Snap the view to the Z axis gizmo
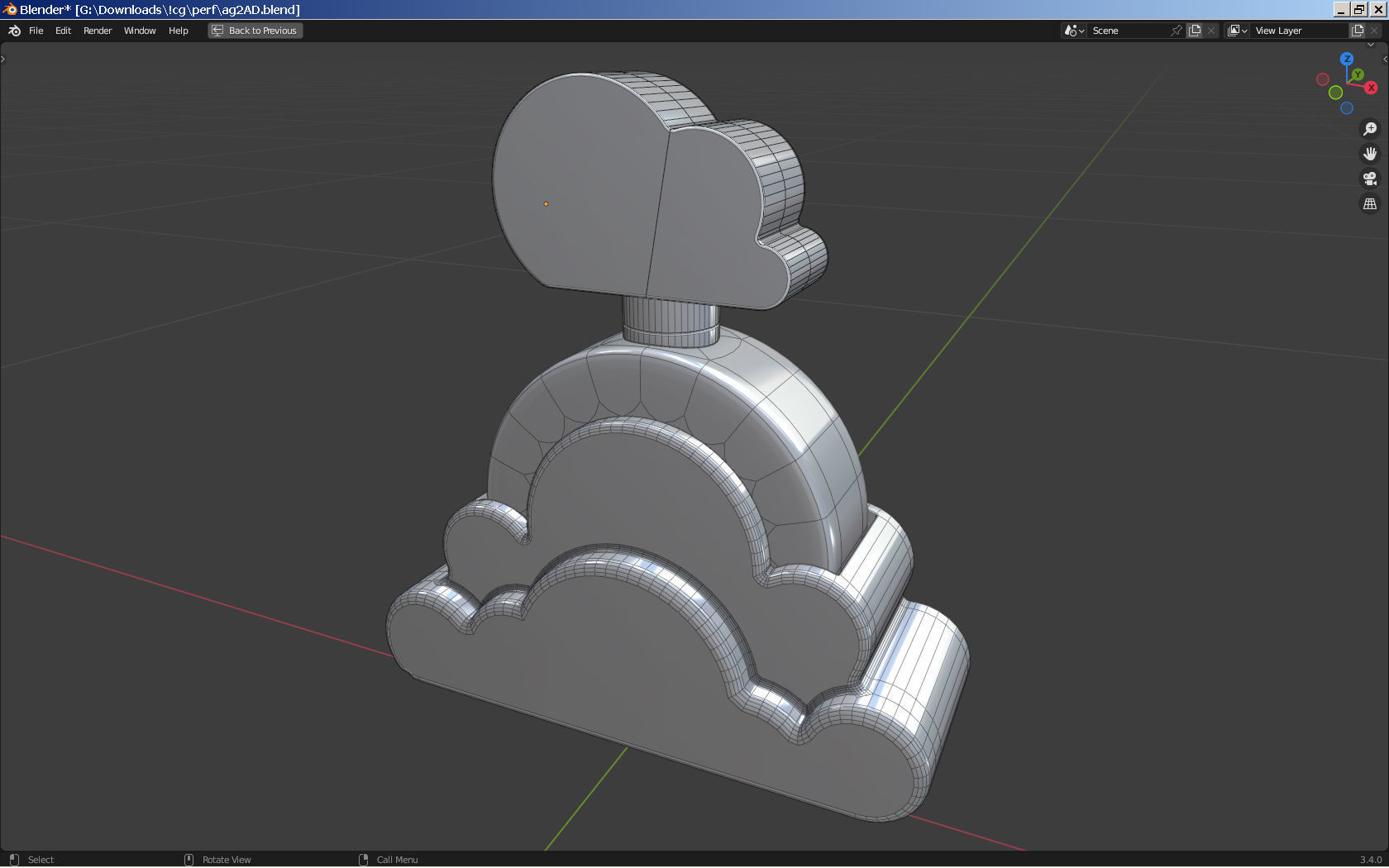Screen dimensions: 1389x868 coord(1347,59)
